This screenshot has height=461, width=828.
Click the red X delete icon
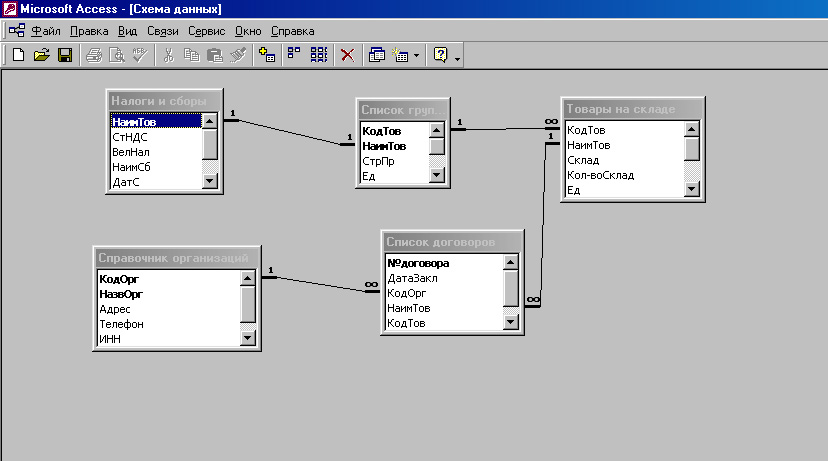coord(347,55)
